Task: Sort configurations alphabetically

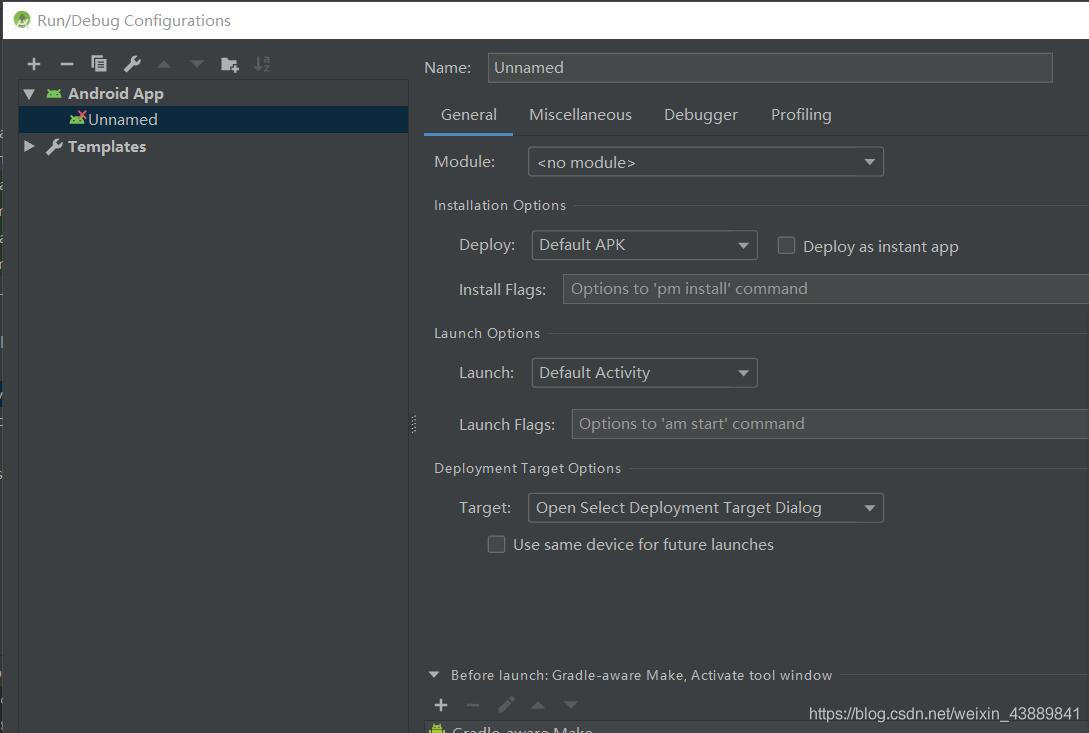Action: [262, 63]
